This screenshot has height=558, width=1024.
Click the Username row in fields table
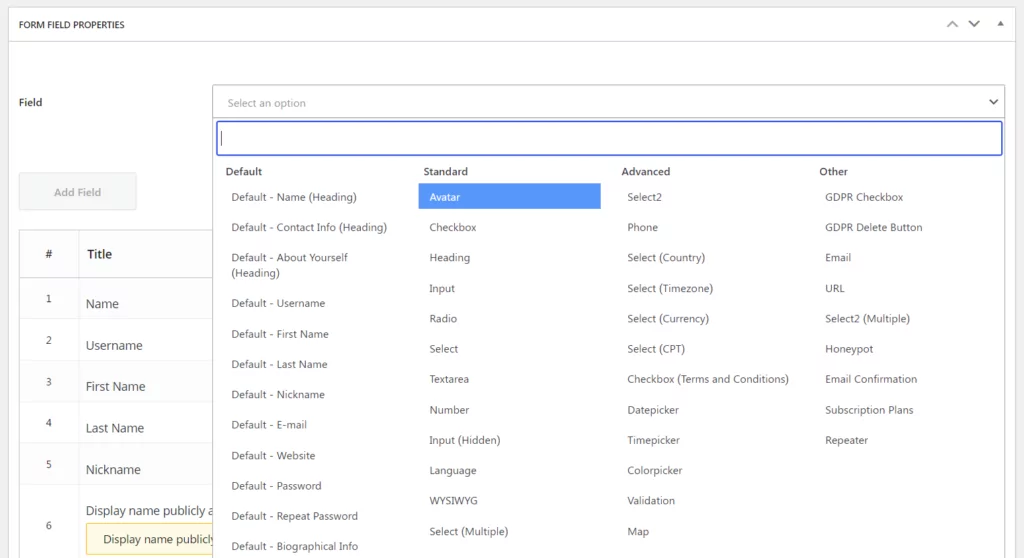pos(116,340)
